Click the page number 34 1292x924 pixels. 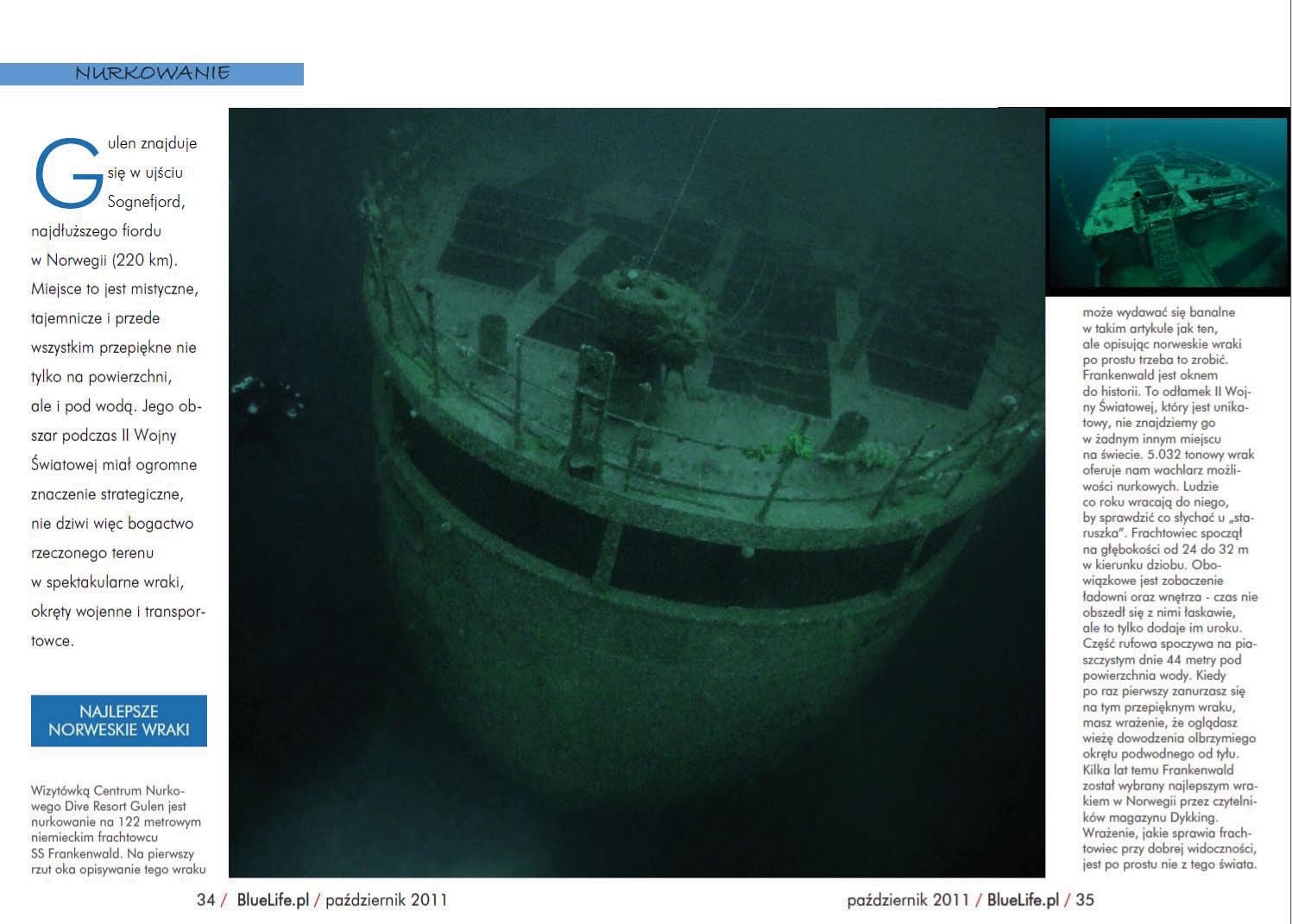(x=205, y=900)
